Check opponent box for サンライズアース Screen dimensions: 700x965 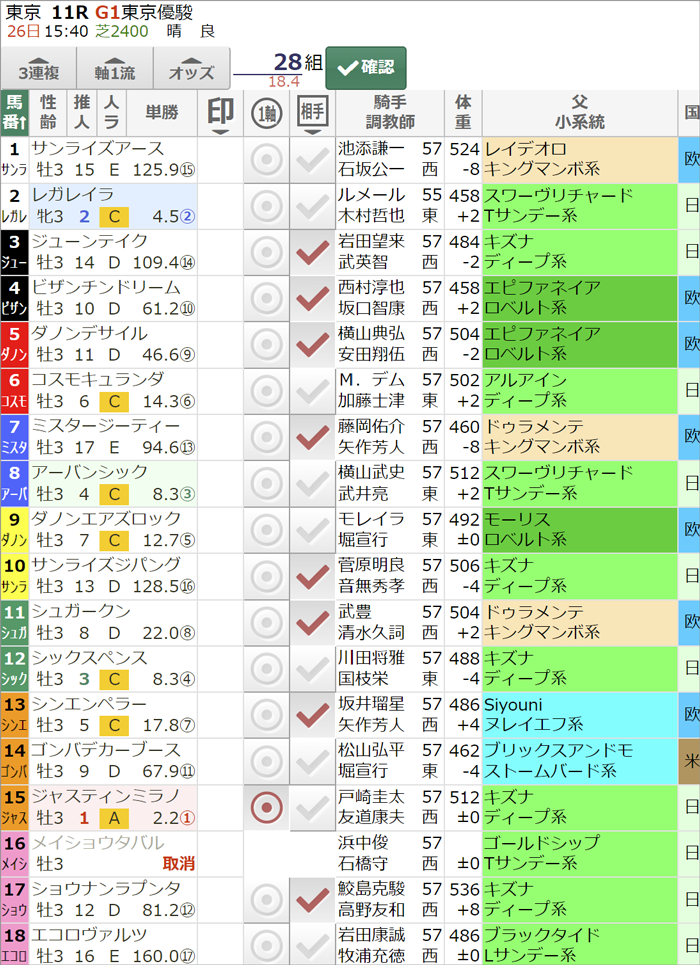[x=313, y=160]
